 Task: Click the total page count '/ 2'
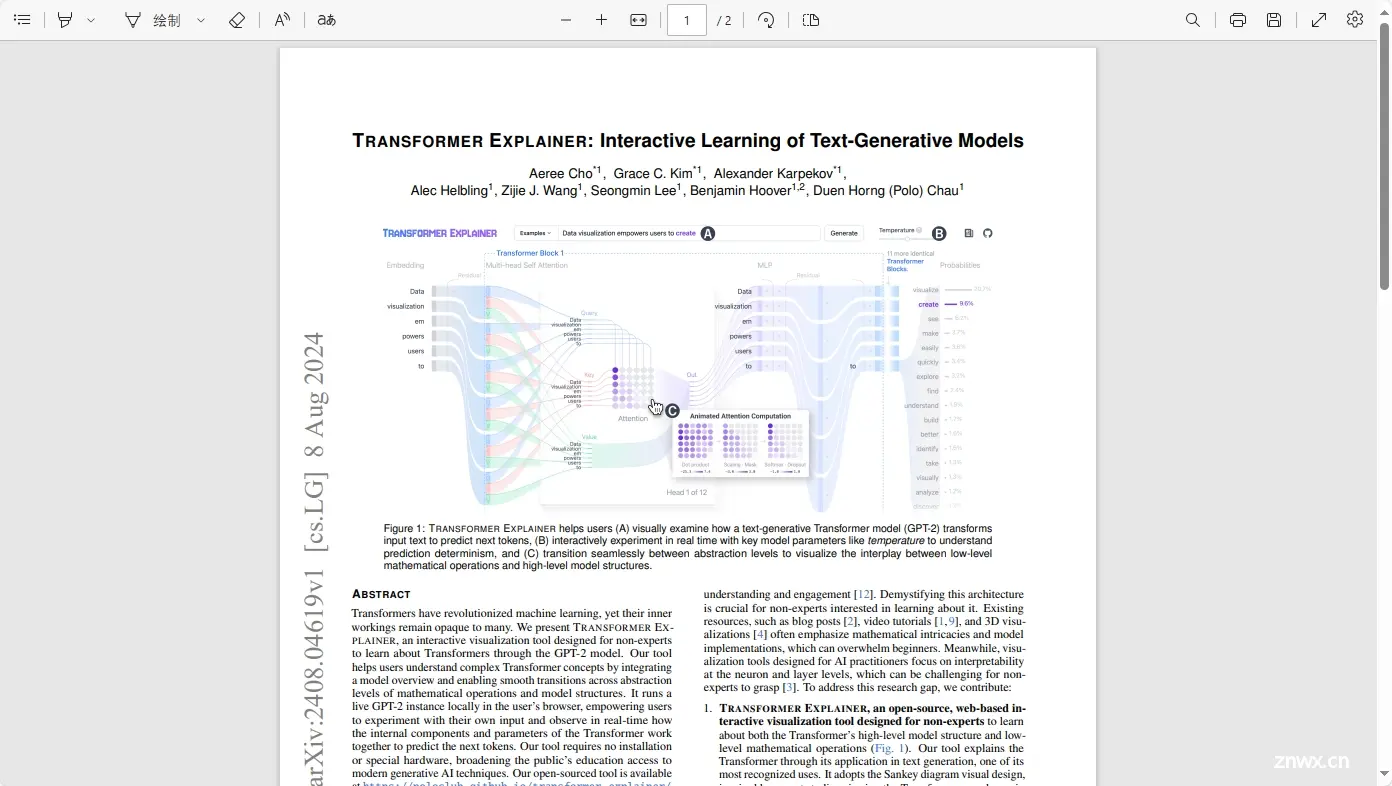(x=724, y=20)
